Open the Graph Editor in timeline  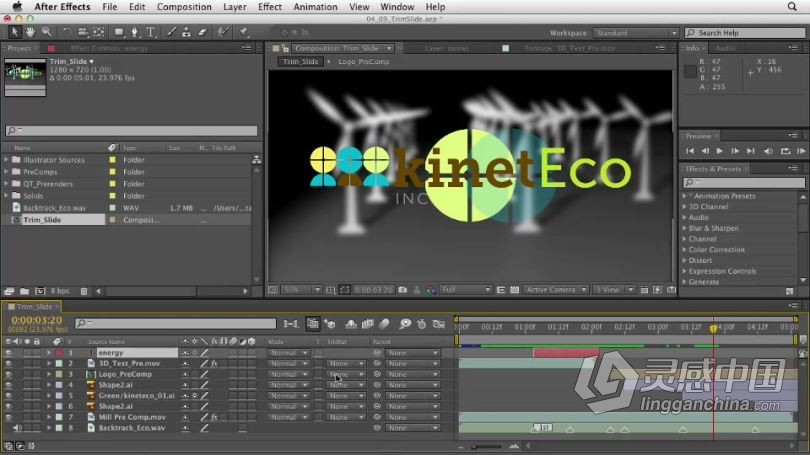pyautogui.click(x=439, y=324)
